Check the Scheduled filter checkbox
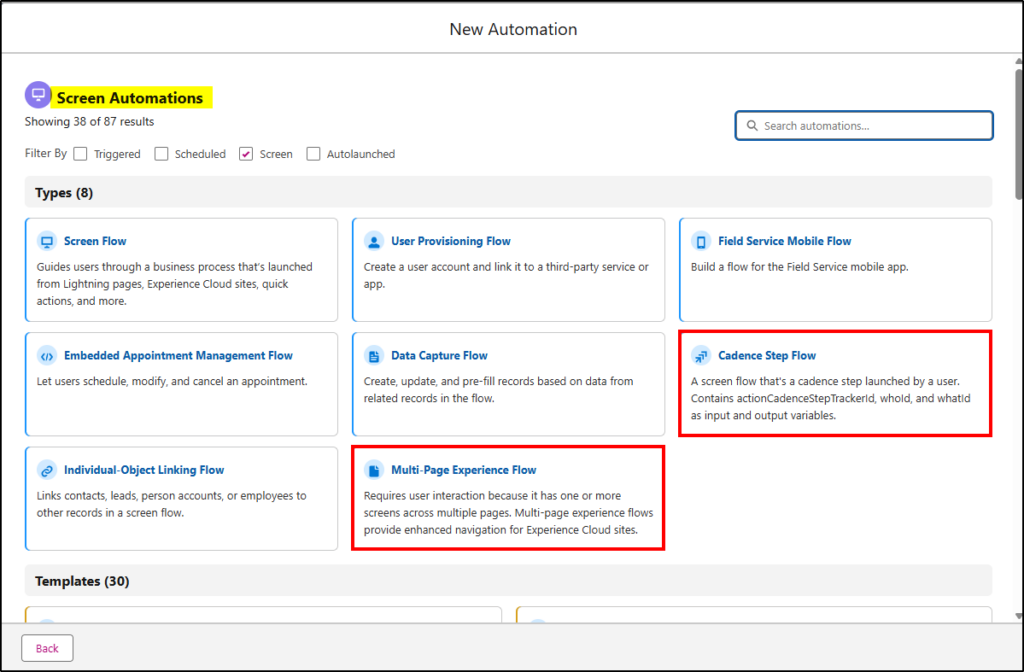 pos(161,154)
